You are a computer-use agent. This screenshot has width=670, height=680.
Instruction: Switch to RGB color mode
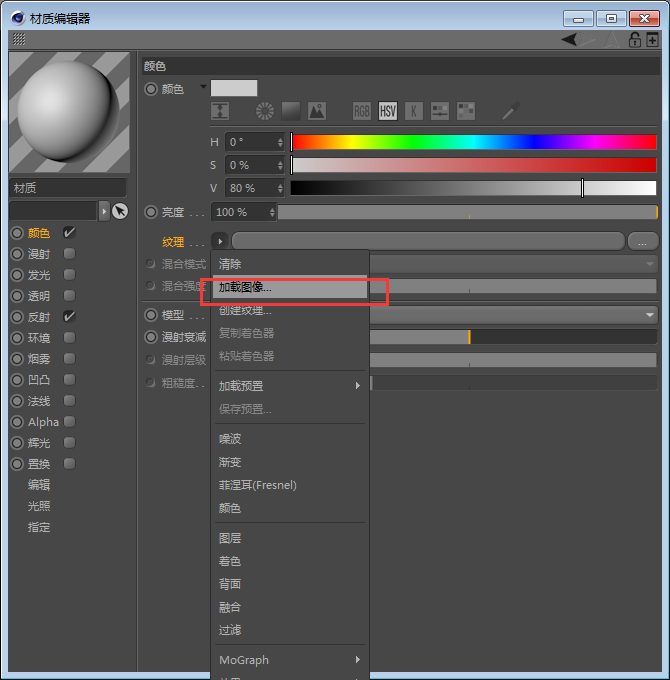(x=361, y=111)
